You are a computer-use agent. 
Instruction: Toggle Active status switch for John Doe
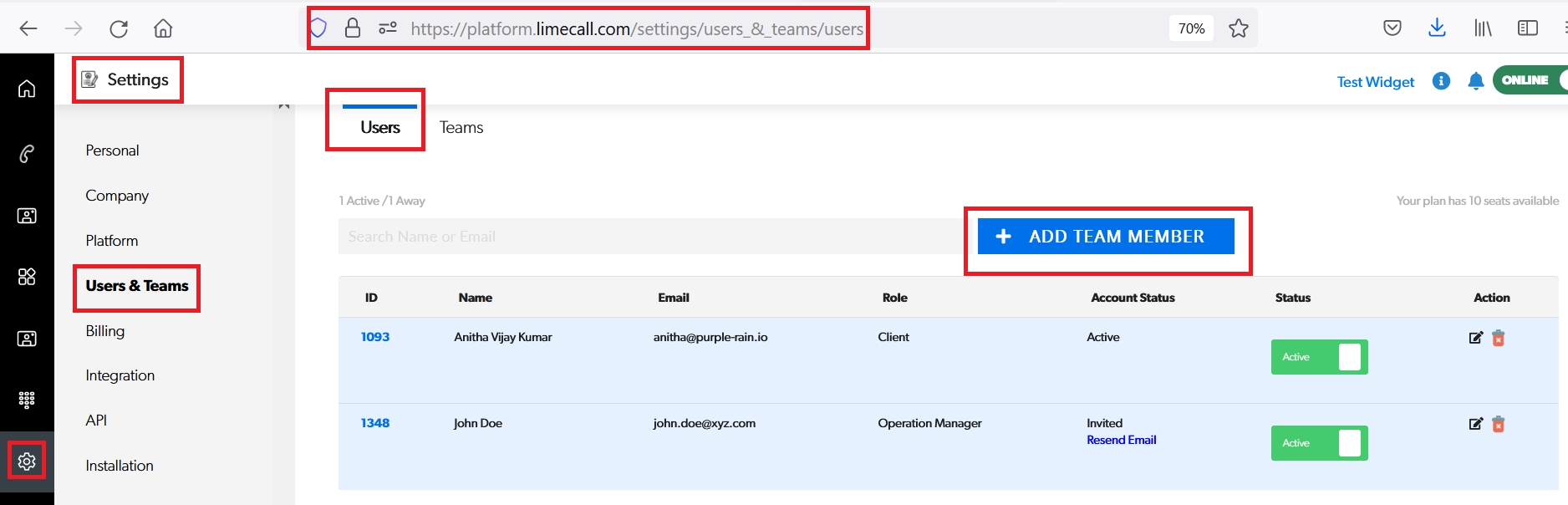click(x=1319, y=443)
